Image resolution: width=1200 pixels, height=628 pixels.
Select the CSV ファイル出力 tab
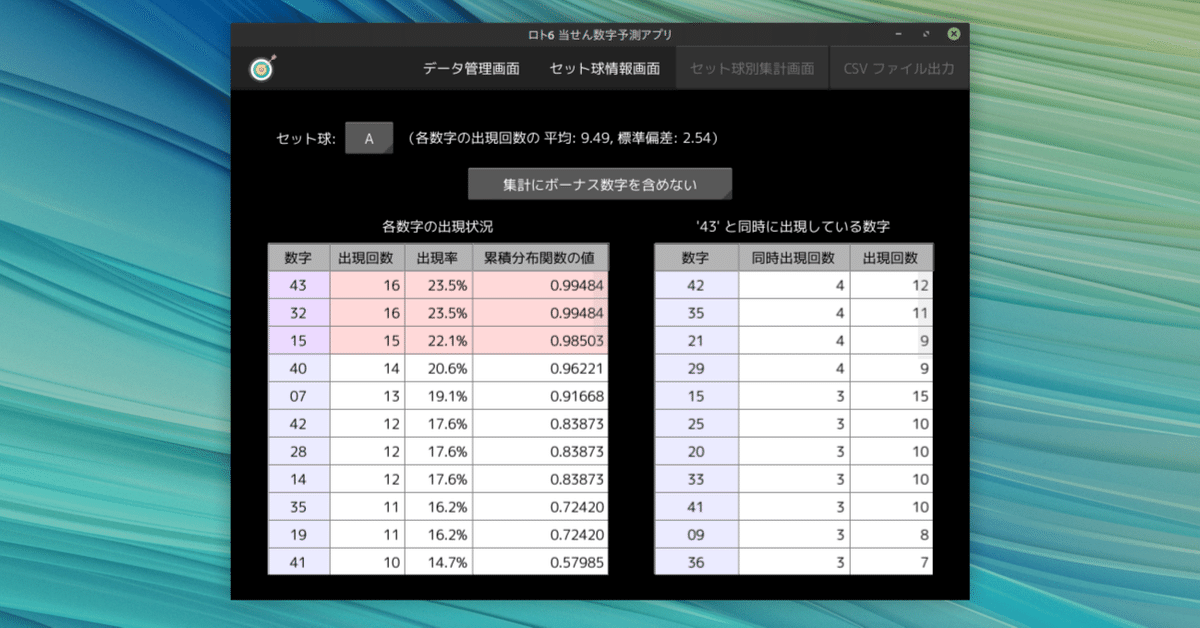[x=899, y=69]
